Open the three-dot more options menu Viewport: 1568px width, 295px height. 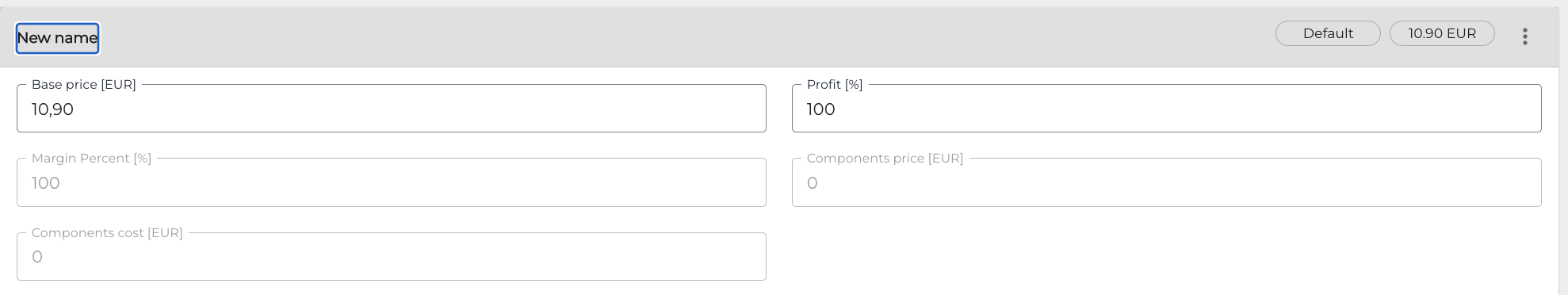tap(1524, 36)
